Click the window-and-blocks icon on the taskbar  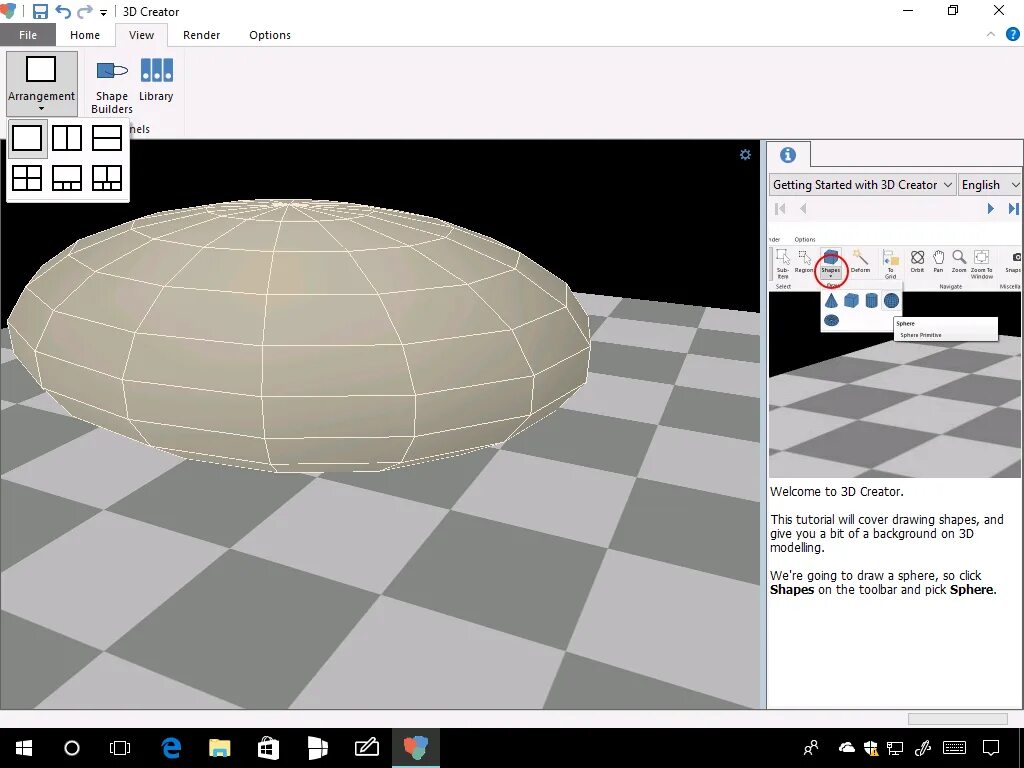tap(317, 748)
